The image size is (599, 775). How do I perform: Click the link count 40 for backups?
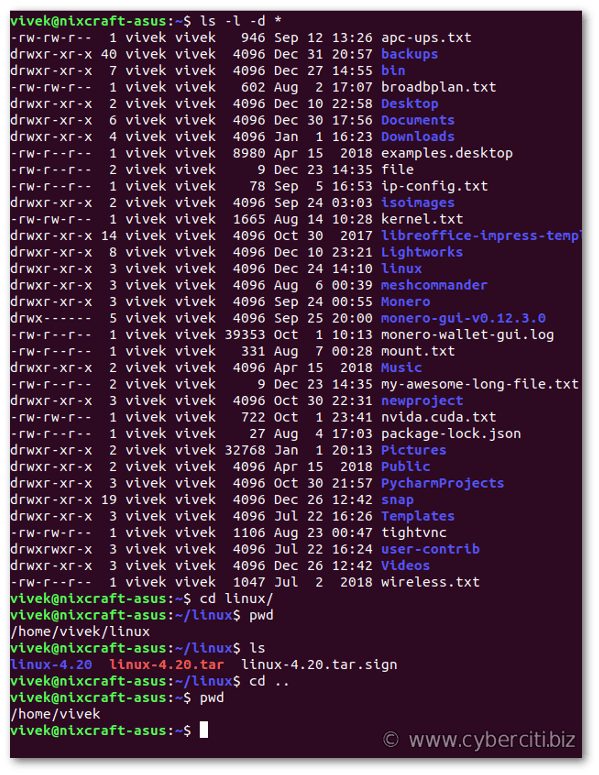point(109,54)
